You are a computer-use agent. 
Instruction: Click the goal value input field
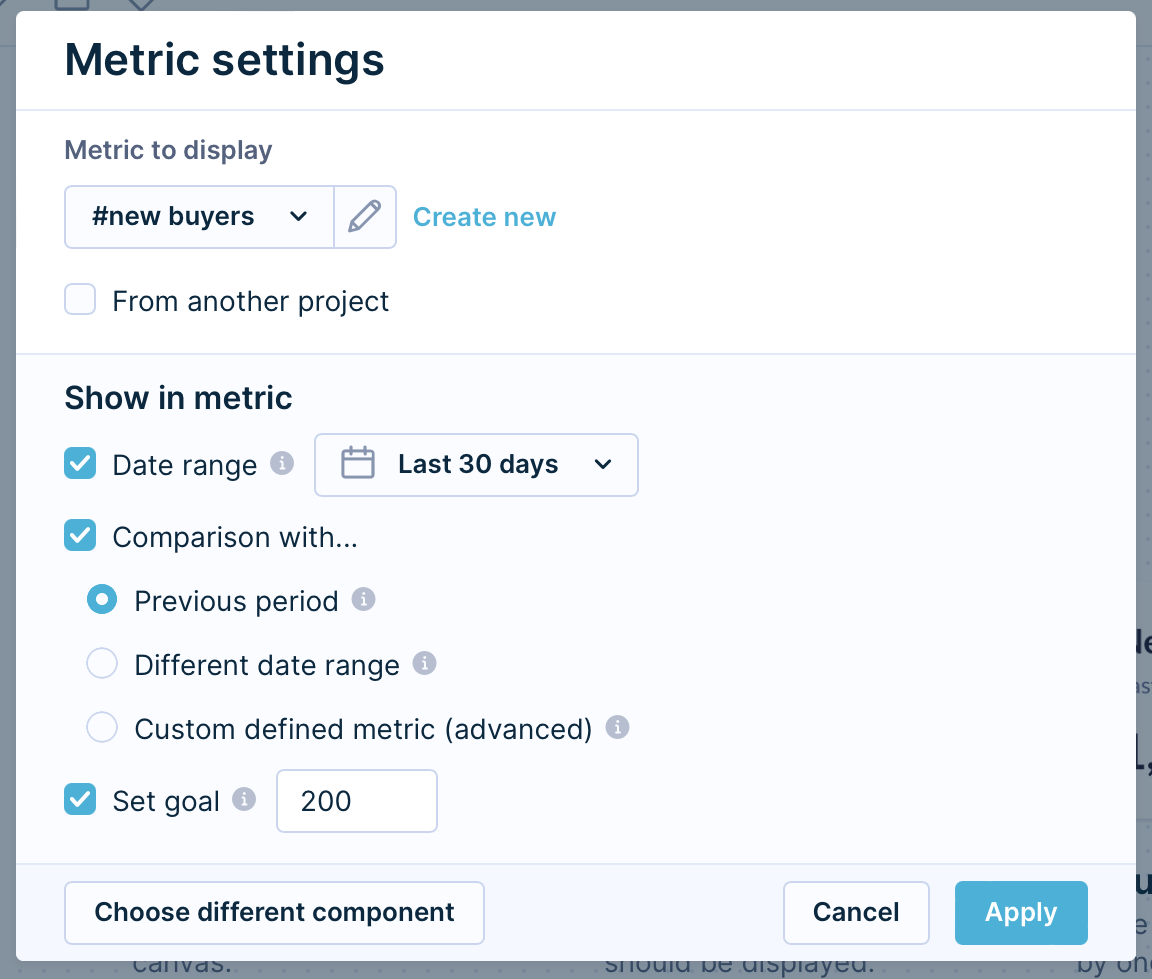tap(357, 801)
